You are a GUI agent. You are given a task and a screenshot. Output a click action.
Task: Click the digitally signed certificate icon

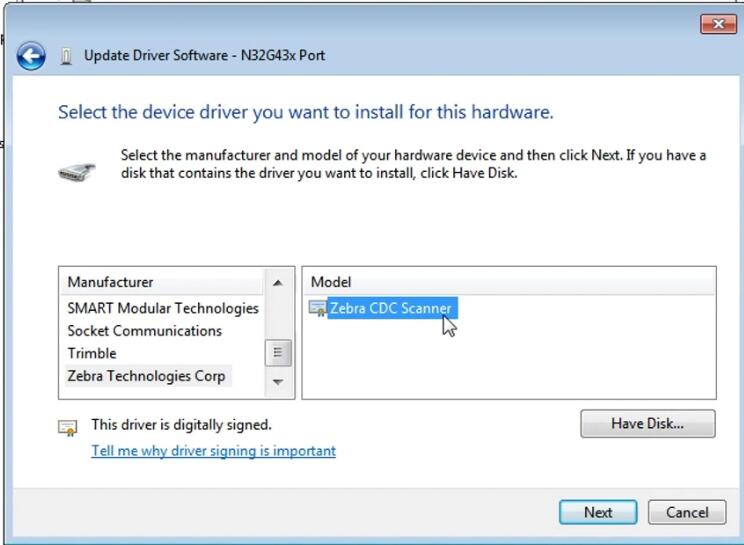point(67,427)
